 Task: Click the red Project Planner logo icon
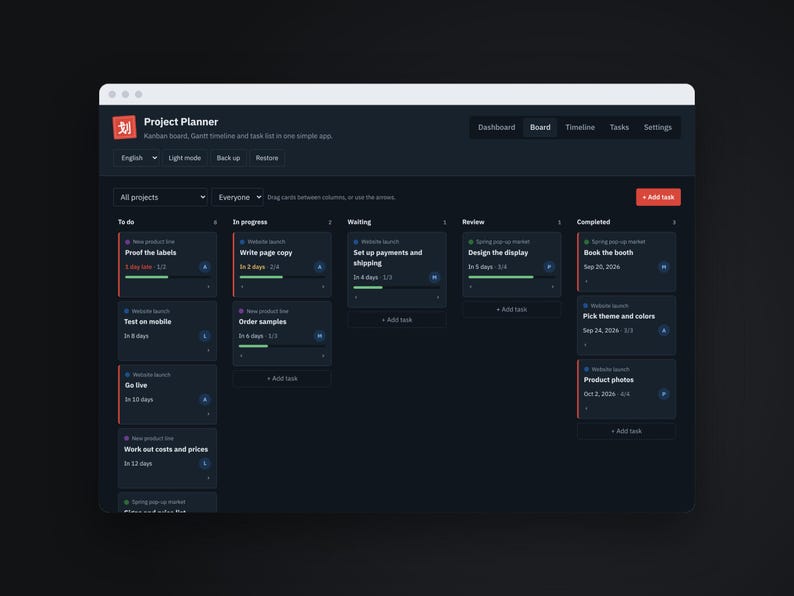pos(125,127)
